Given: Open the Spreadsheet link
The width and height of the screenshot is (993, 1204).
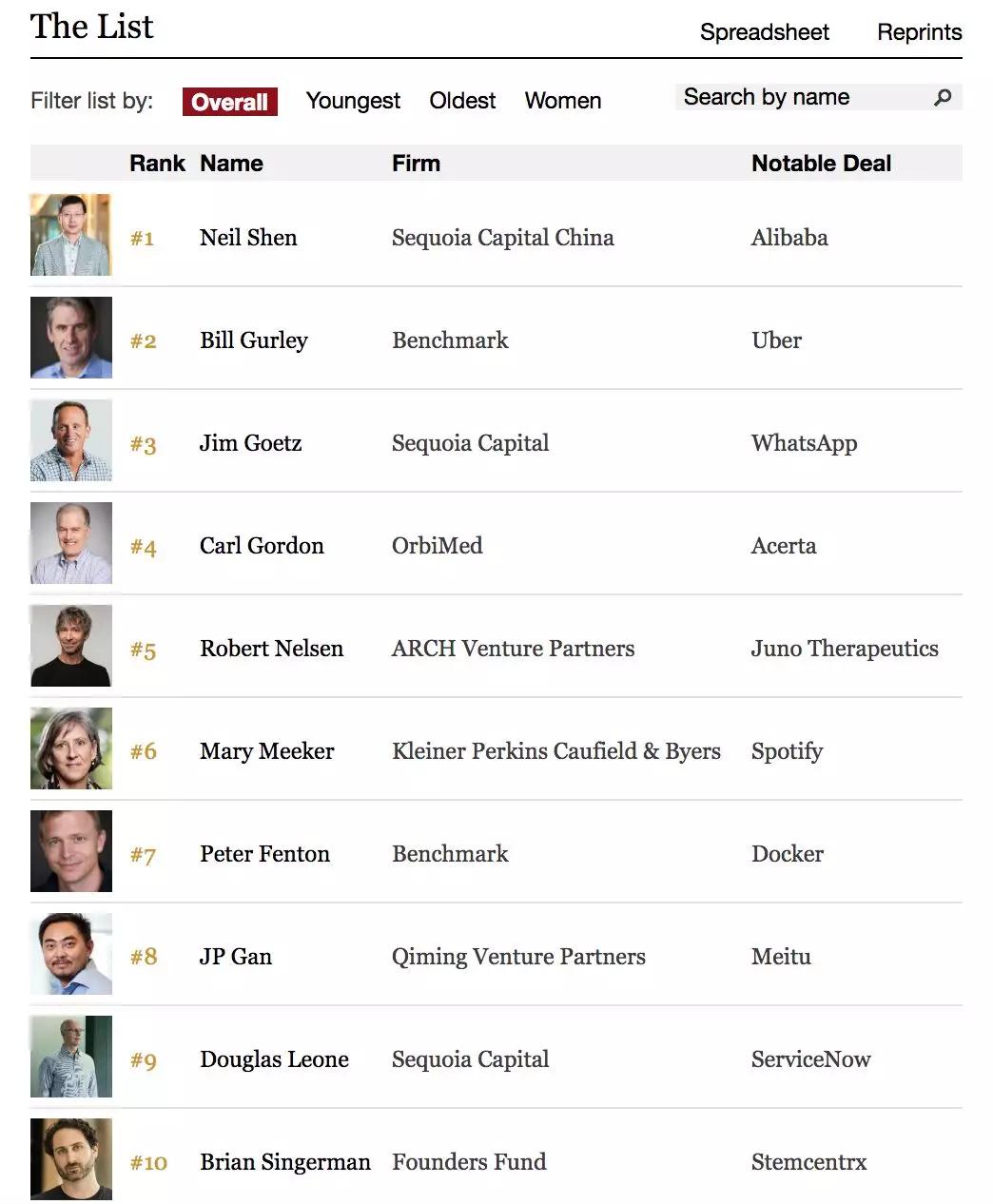Looking at the screenshot, I should 764,32.
